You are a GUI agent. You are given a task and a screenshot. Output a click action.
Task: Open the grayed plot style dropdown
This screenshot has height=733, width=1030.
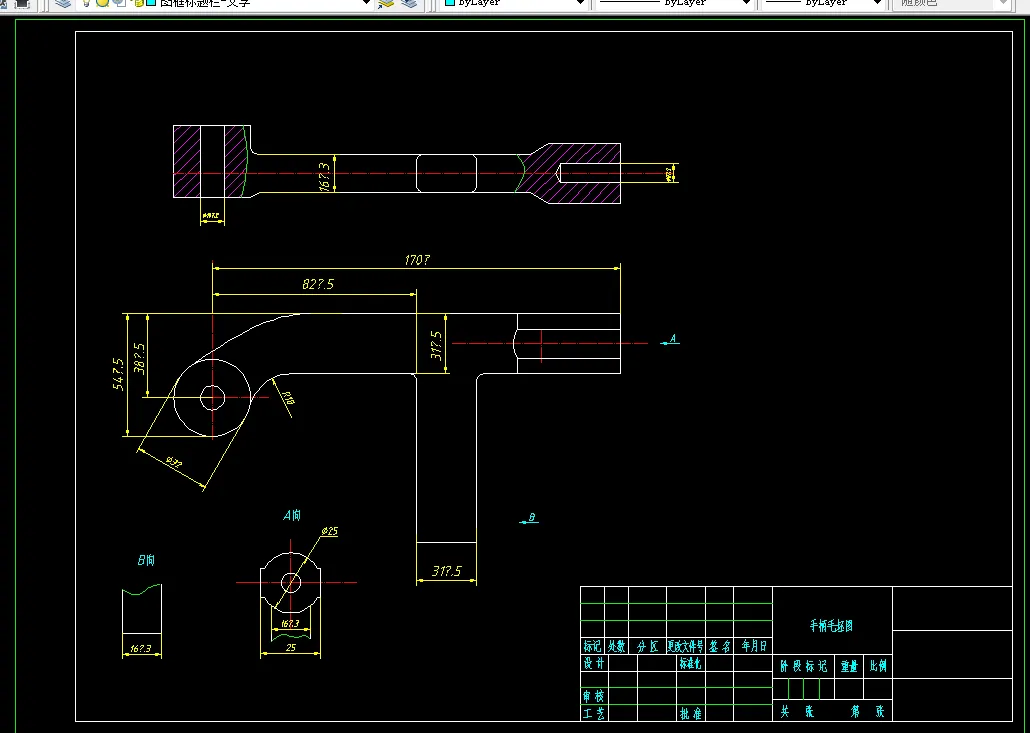(952, 3)
